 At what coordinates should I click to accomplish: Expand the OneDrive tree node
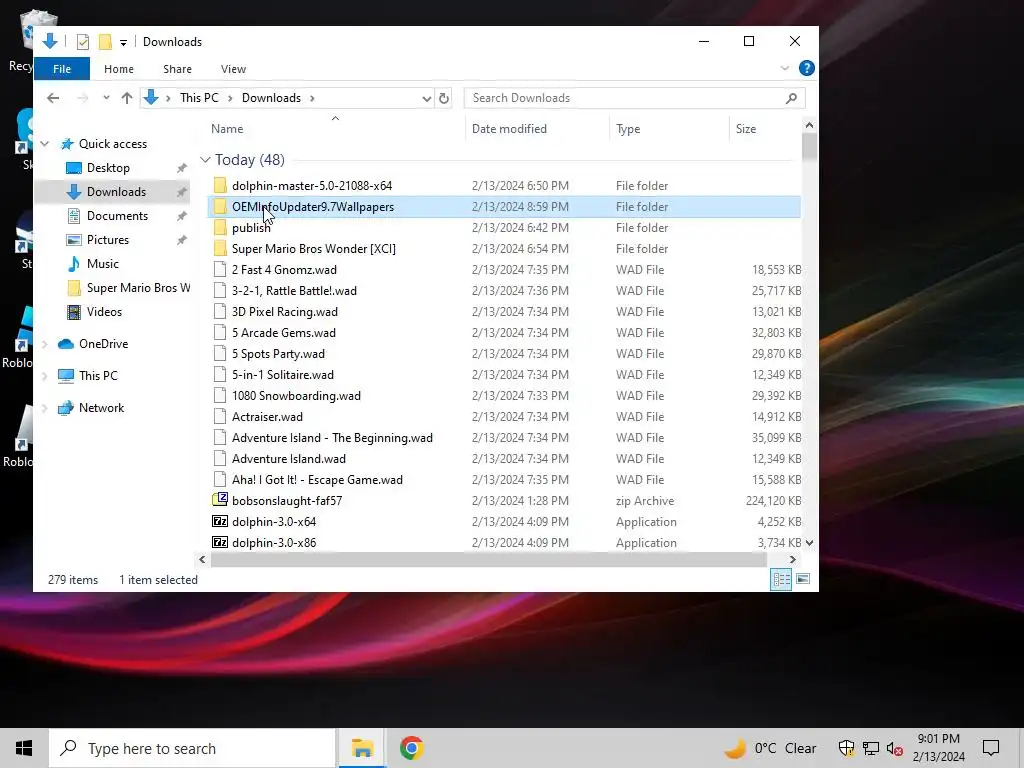(44, 344)
